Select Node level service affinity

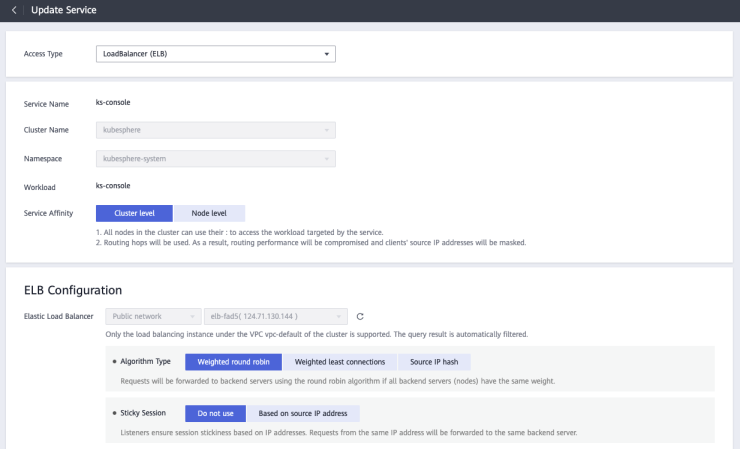point(209,213)
